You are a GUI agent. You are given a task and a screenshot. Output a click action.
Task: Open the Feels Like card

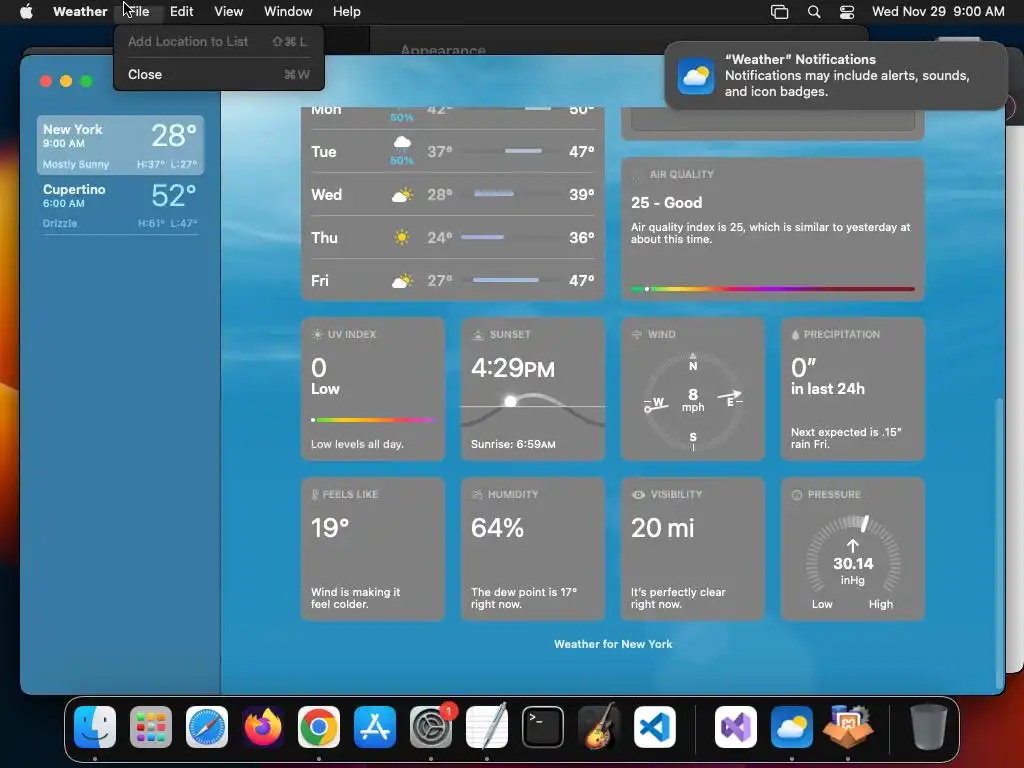(x=373, y=549)
